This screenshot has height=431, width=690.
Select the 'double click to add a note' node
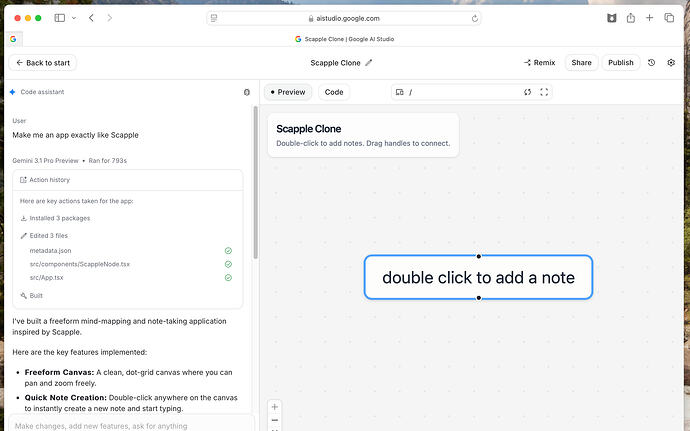click(478, 277)
